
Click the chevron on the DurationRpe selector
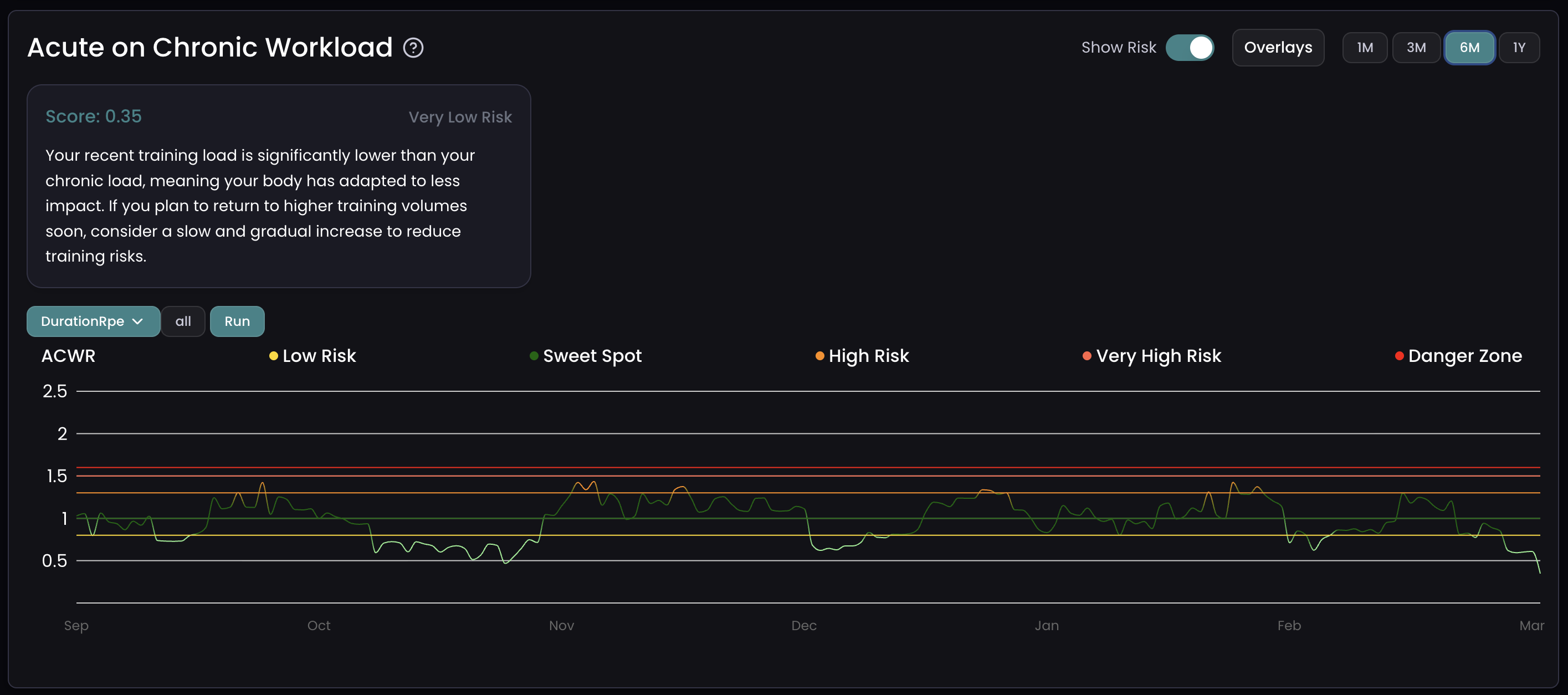tap(137, 321)
